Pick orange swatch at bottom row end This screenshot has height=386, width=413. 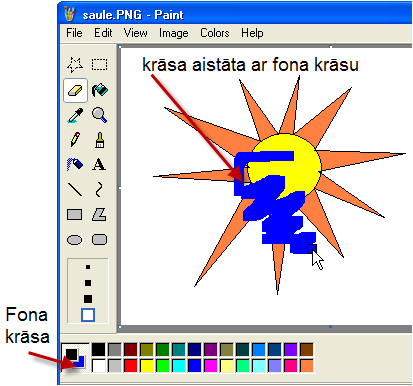[307, 366]
